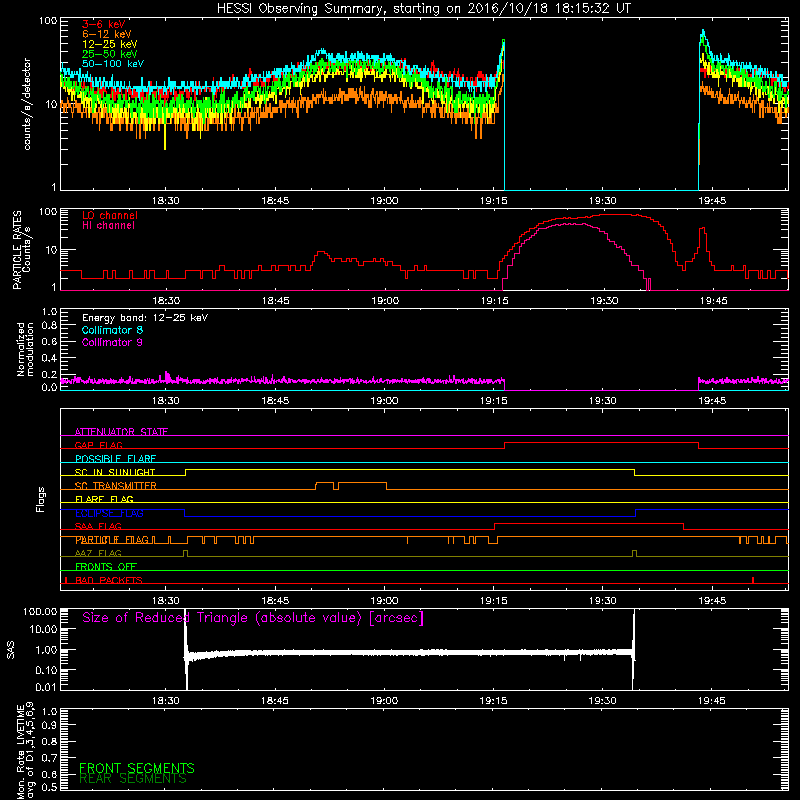This screenshot has width=800, height=800.
Task: Click the counts/s/detector axis label
Action: [27, 104]
